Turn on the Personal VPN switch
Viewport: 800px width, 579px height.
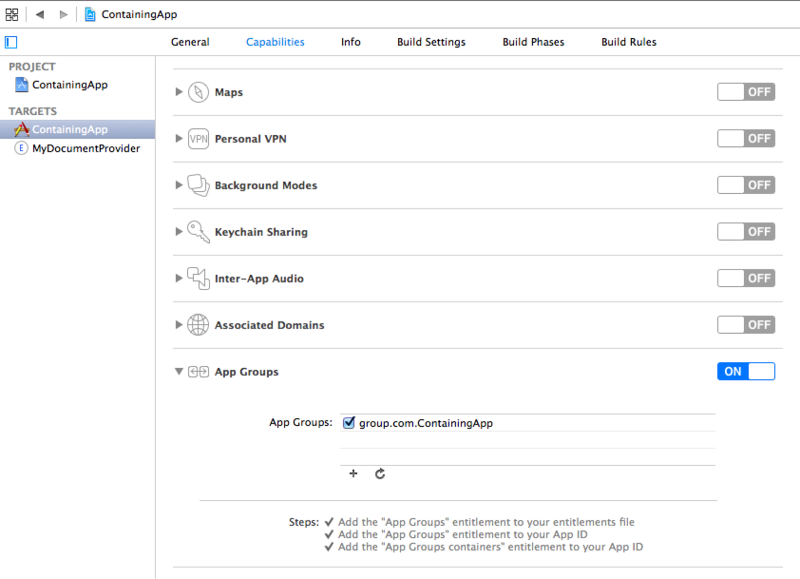point(746,138)
